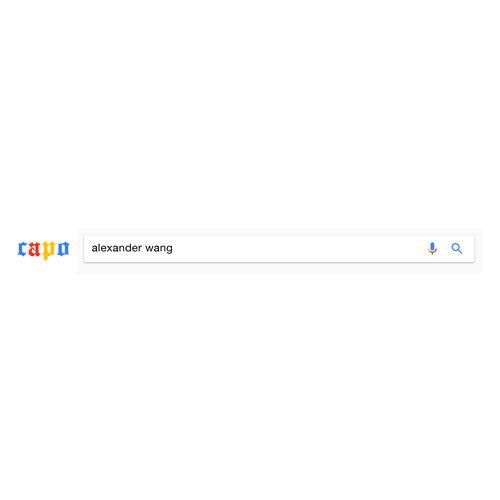500x500 pixels.
Task: Place cursor on the word wang
Action: [x=159, y=249]
